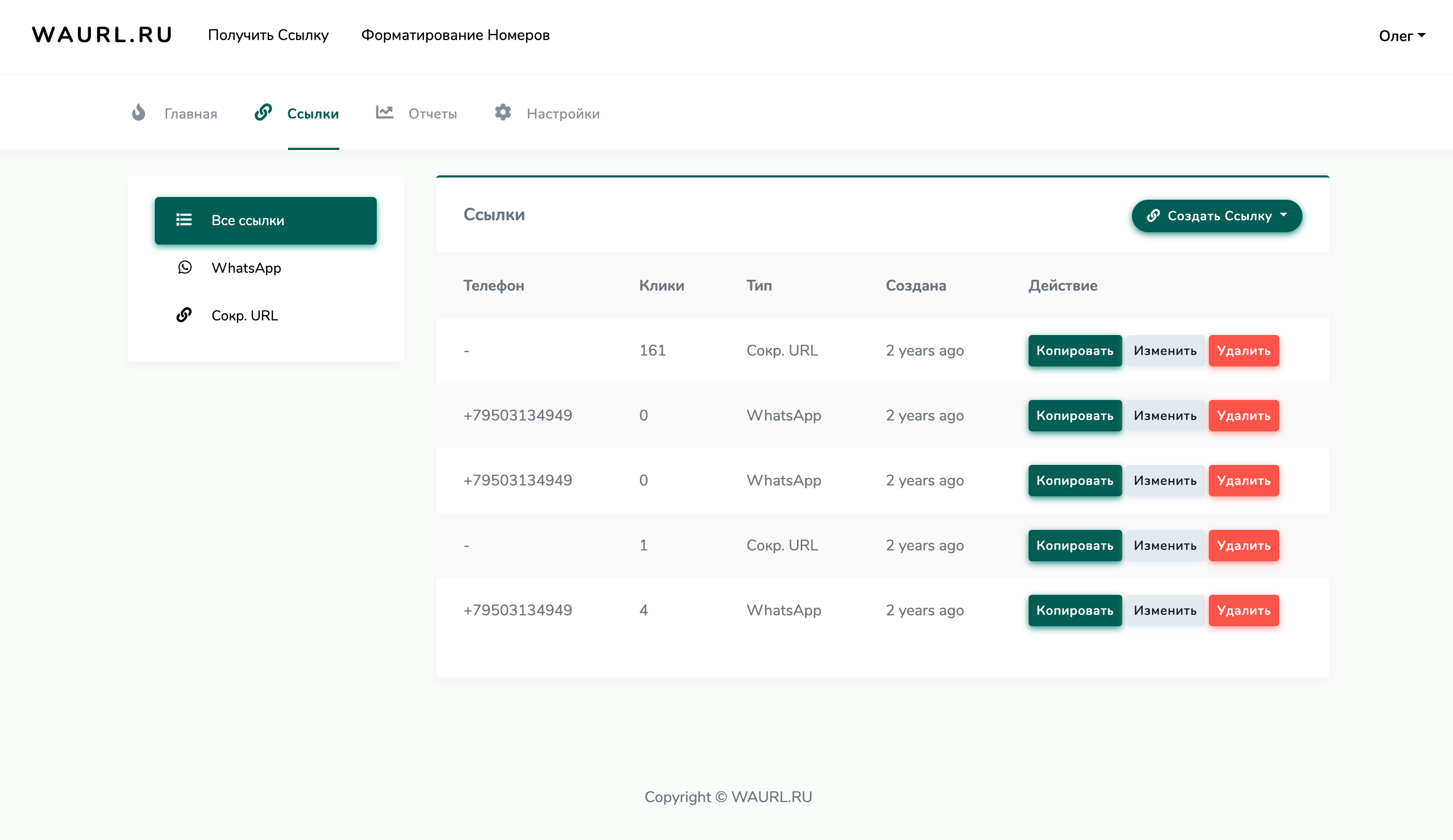
Task: Click link icon inside Создать Ссылку button
Action: point(1153,215)
